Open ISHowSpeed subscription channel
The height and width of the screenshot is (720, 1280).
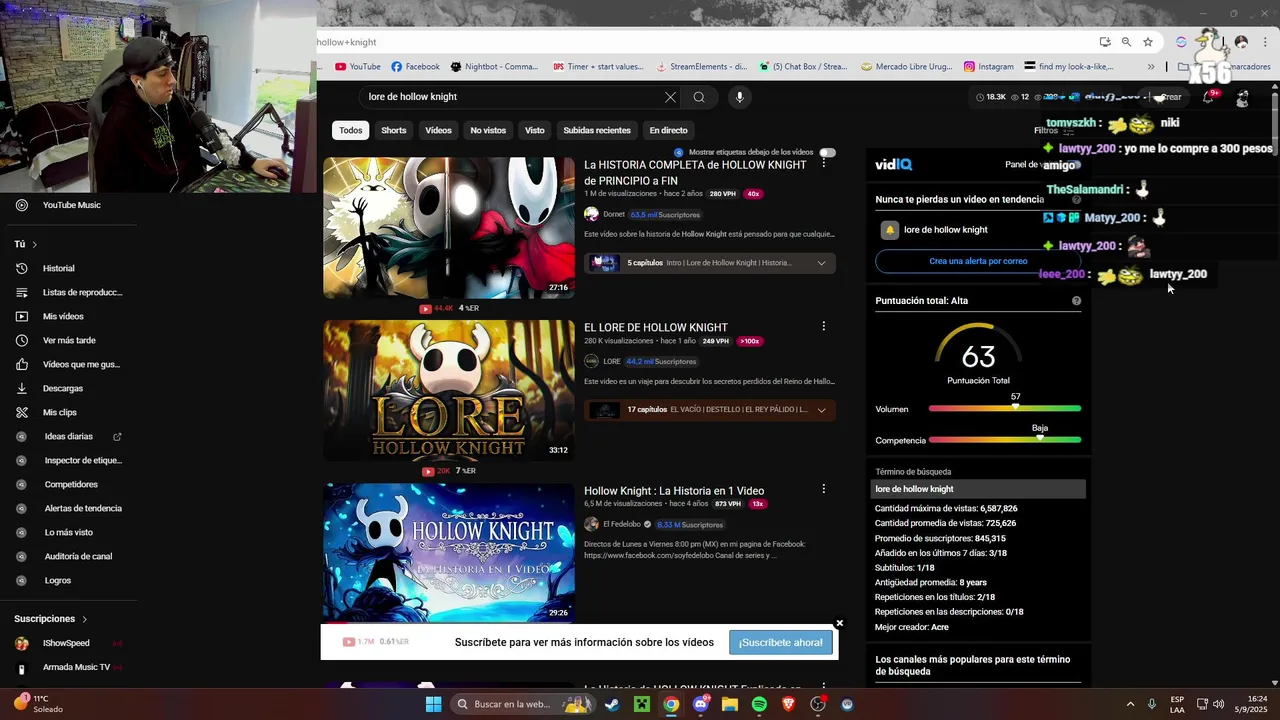(x=66, y=643)
